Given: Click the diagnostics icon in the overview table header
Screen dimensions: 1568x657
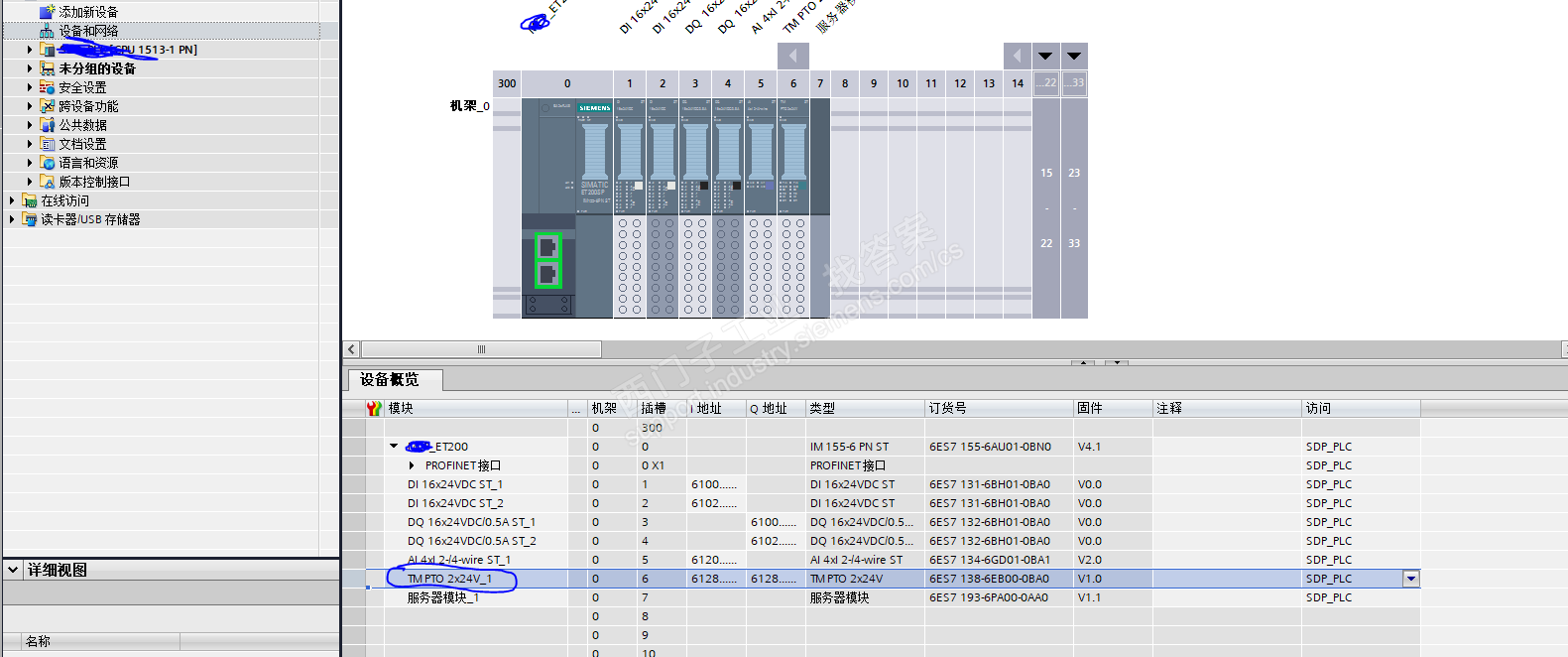Looking at the screenshot, I should click(x=374, y=408).
